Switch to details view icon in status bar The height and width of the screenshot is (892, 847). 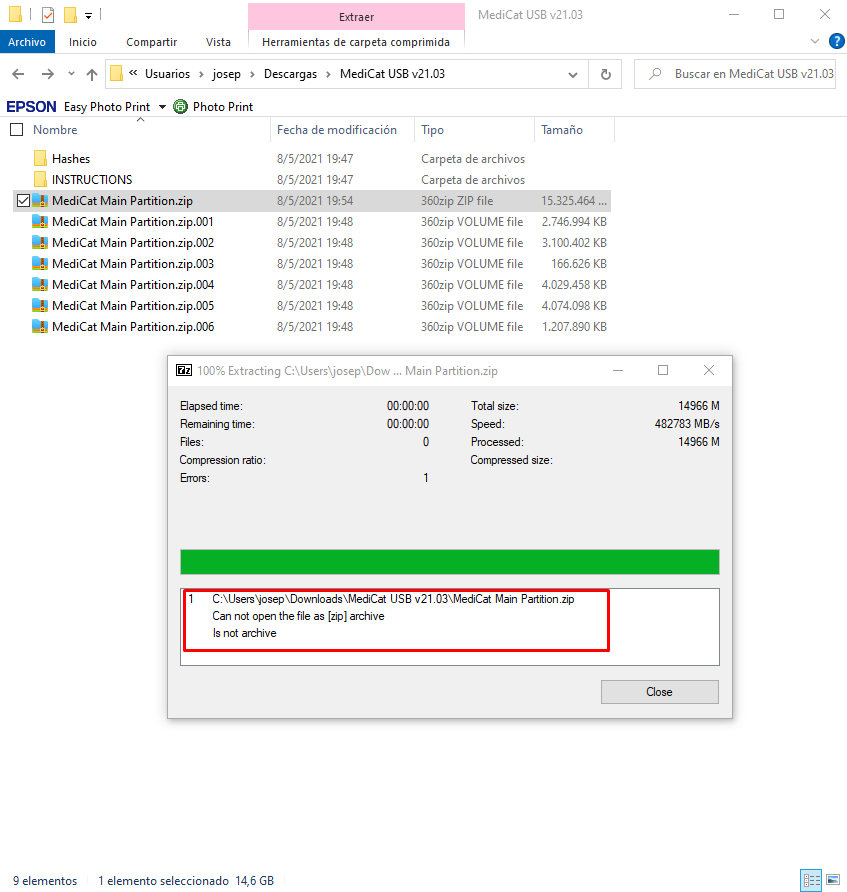[x=811, y=880]
